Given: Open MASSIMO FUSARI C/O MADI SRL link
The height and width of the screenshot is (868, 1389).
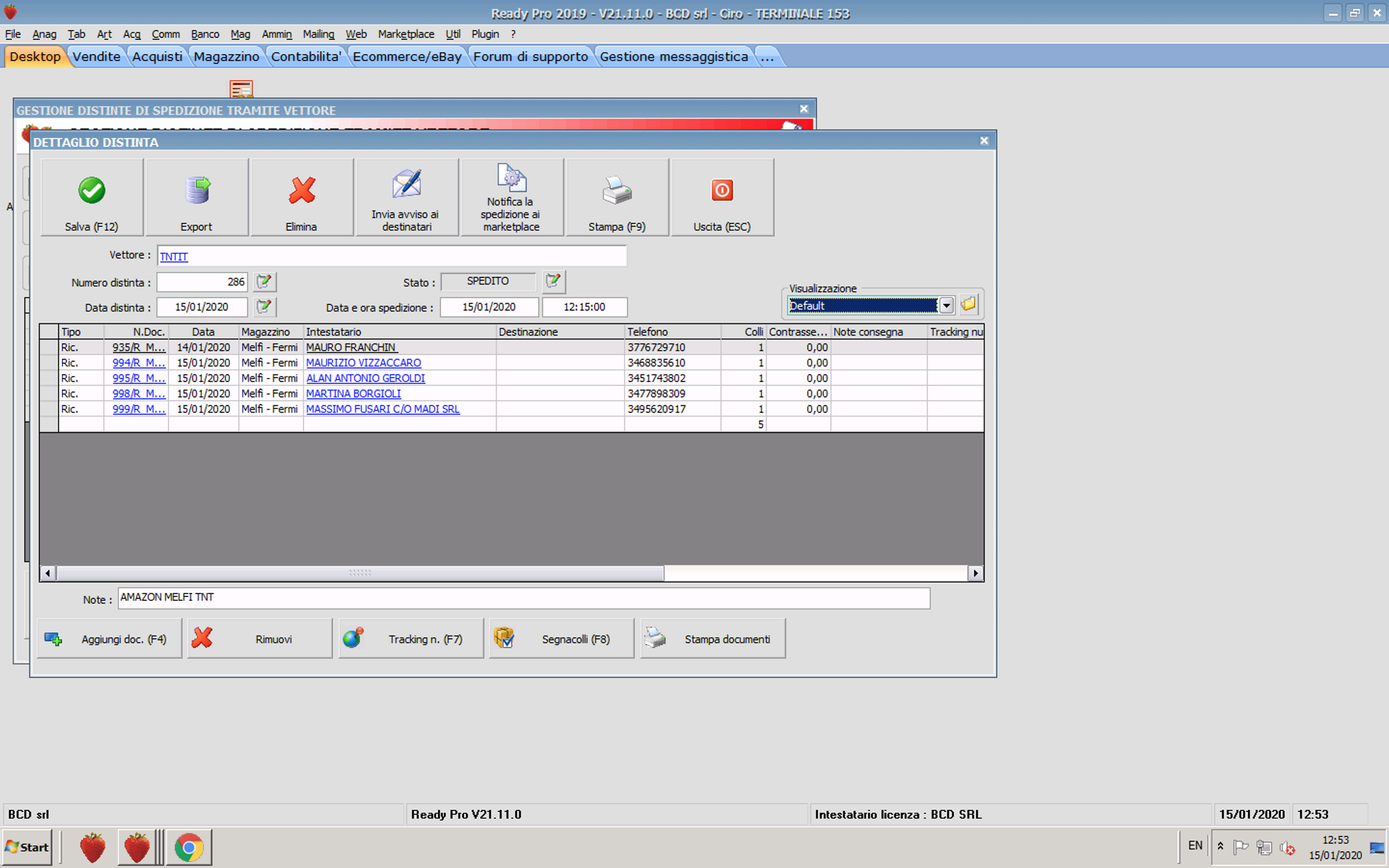Looking at the screenshot, I should (383, 409).
